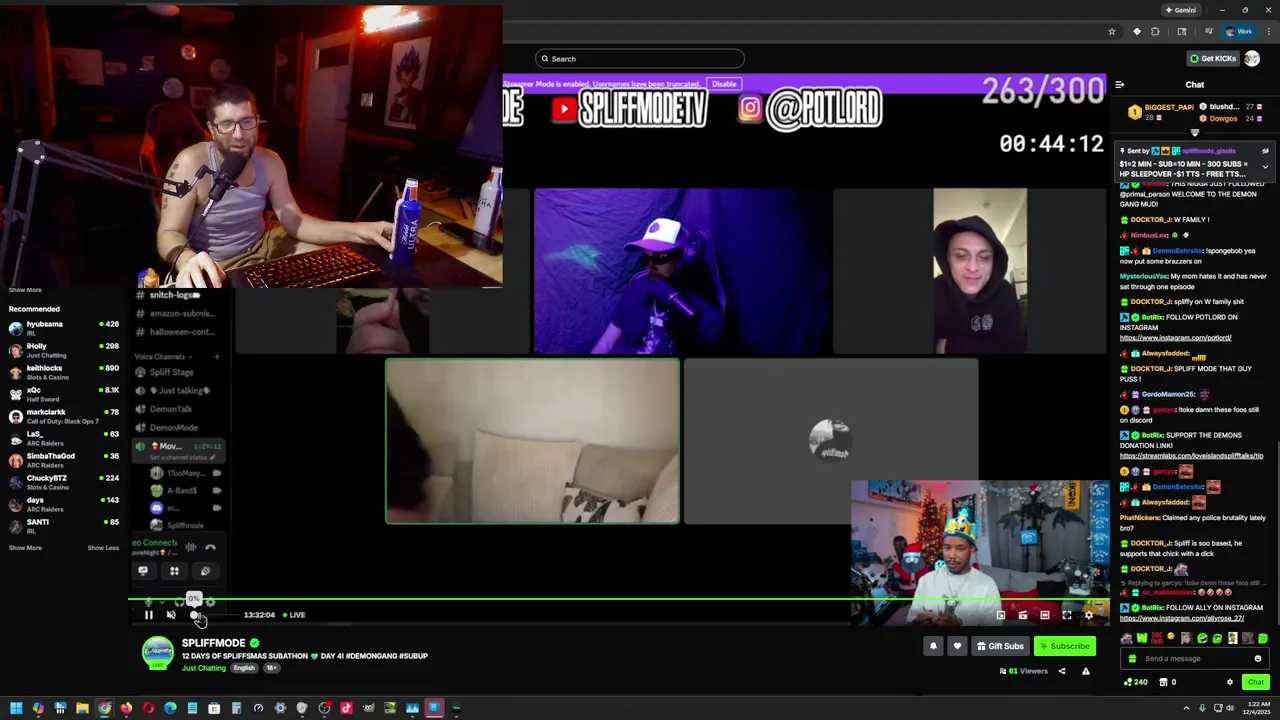Image resolution: width=1280 pixels, height=720 pixels.
Task: Expand the pinned chat message
Action: [x=1265, y=166]
